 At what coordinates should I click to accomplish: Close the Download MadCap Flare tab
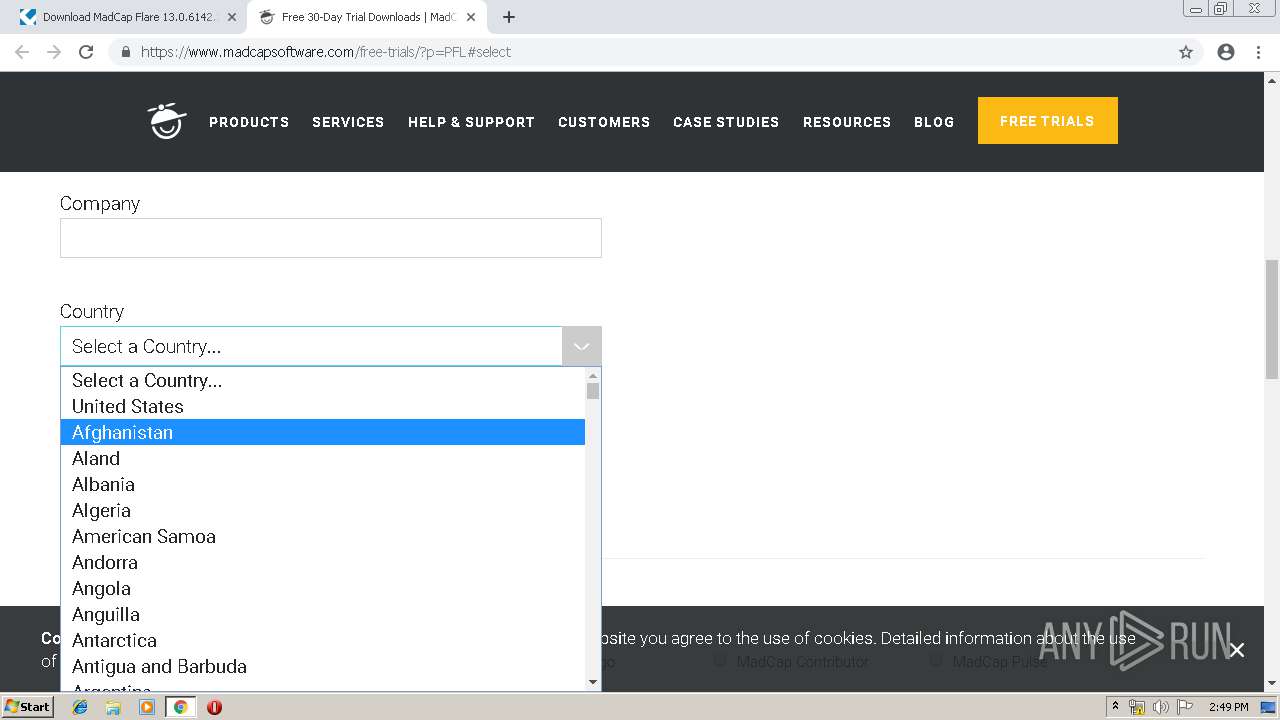click(232, 17)
